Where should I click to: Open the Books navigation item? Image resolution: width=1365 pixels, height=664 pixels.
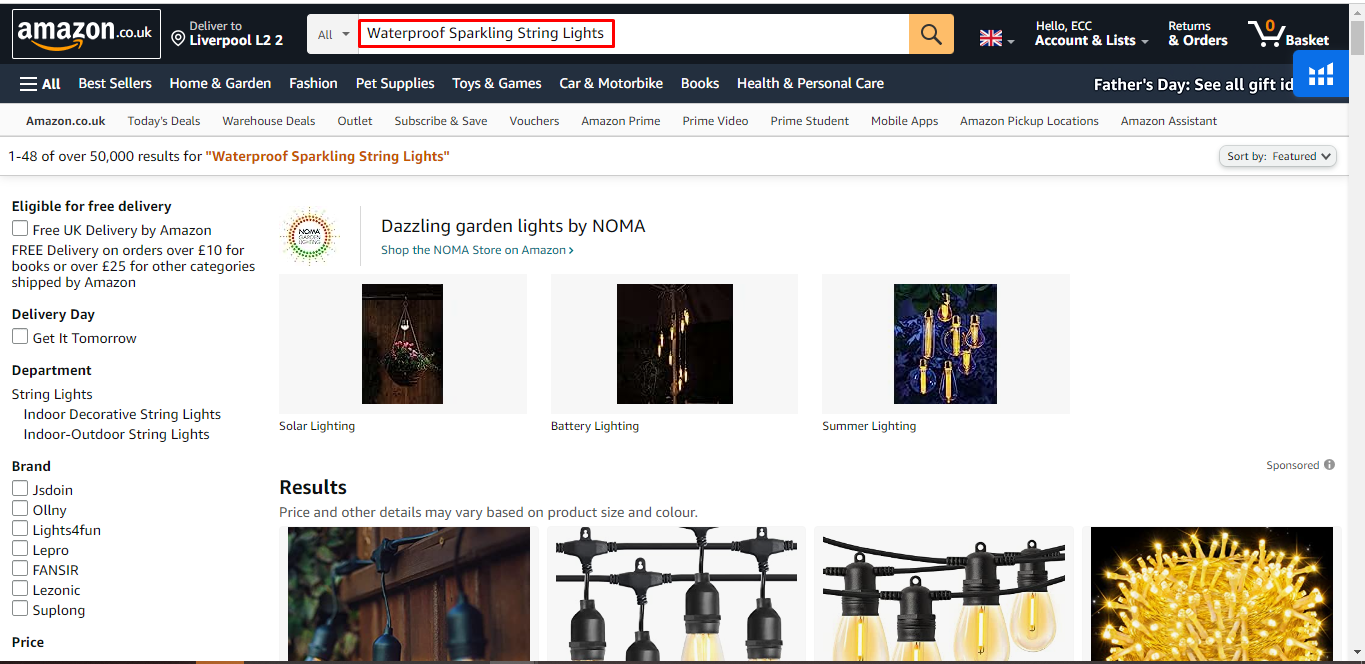point(700,84)
